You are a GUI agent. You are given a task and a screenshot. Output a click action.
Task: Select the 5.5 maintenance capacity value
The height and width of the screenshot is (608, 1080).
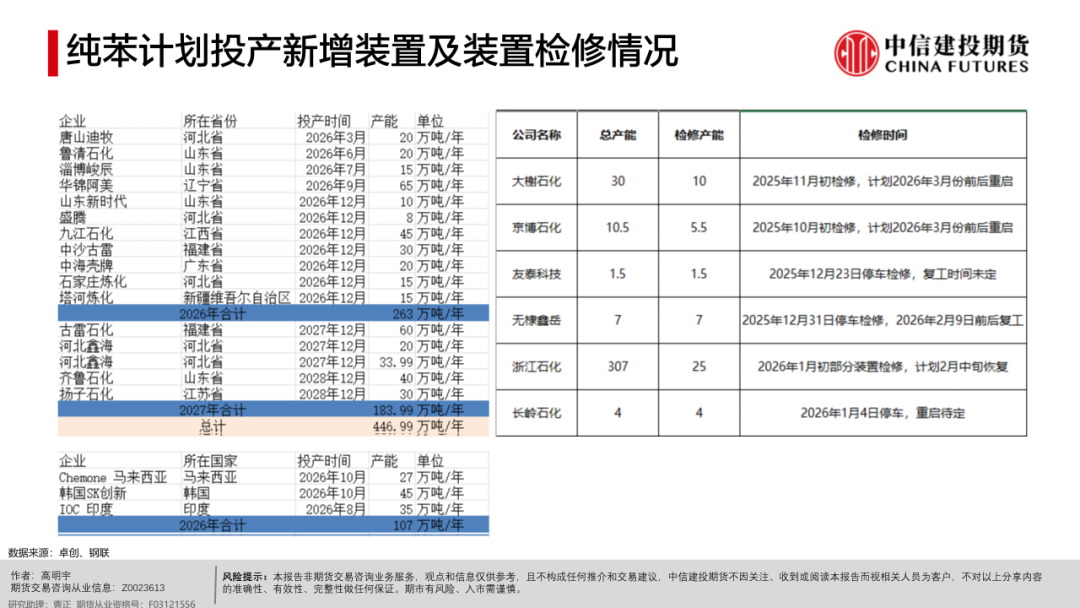699,228
